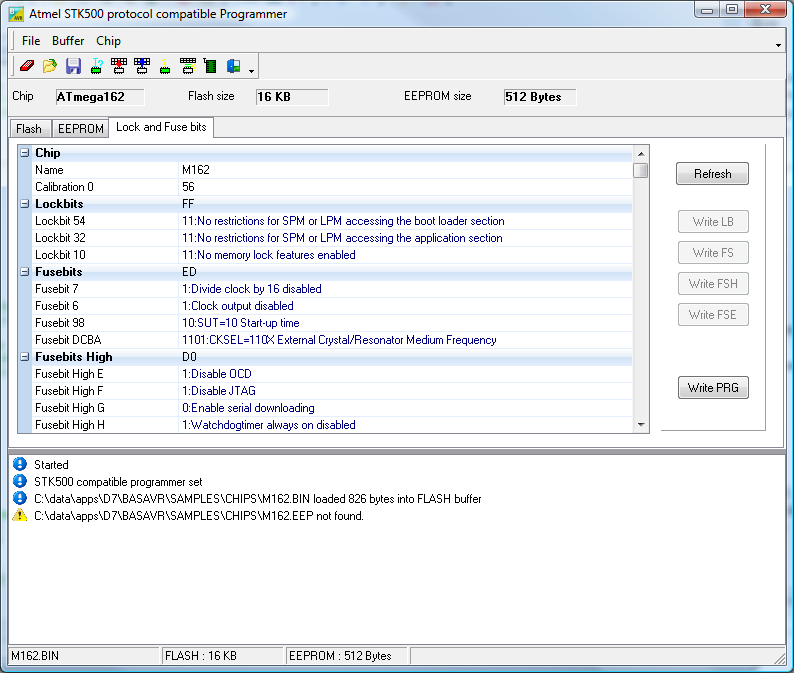Run blank check (yellow question chip icon)
The height and width of the screenshot is (673, 794).
165,66
